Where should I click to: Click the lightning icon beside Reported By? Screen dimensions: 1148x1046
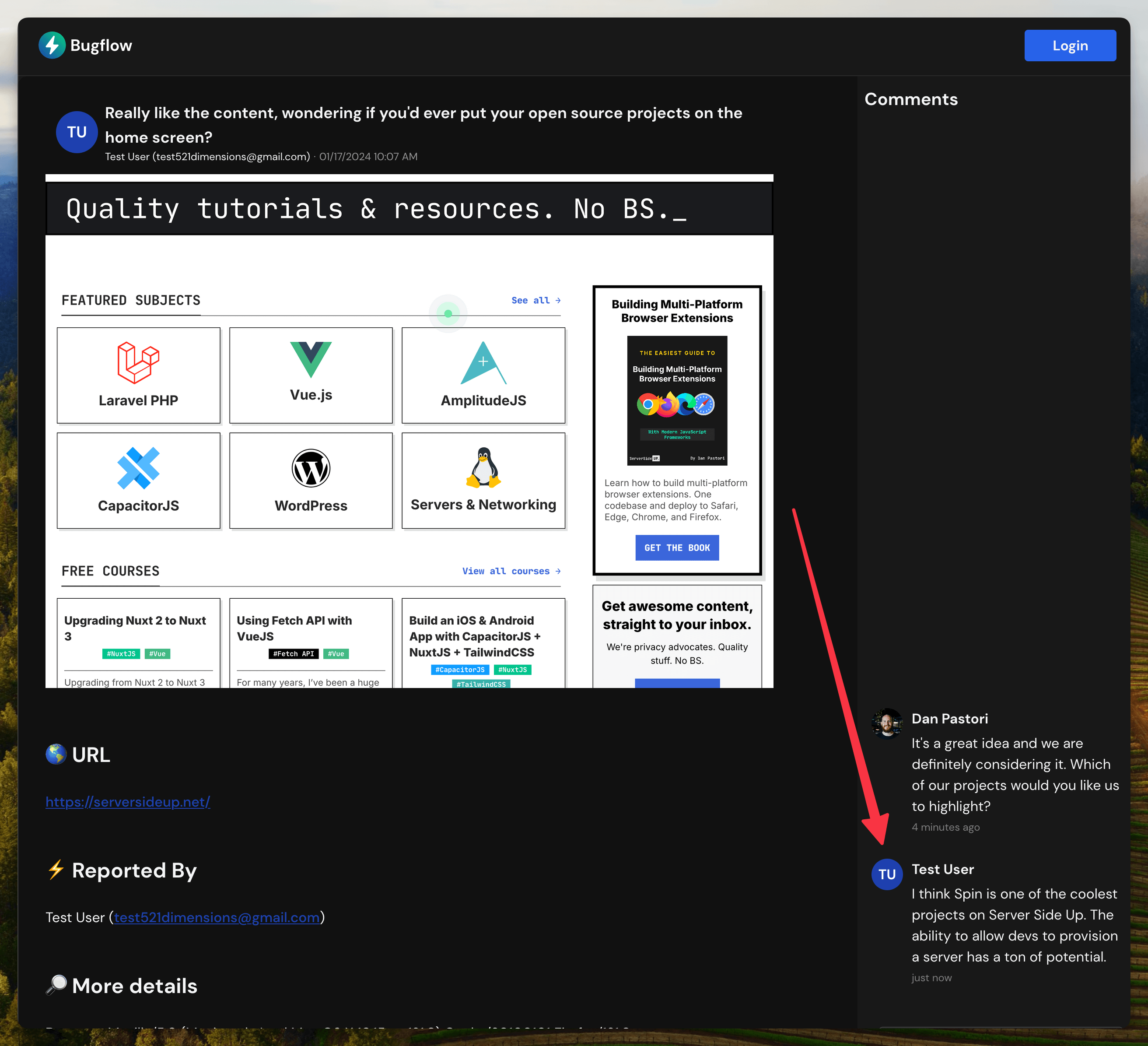pos(56,870)
